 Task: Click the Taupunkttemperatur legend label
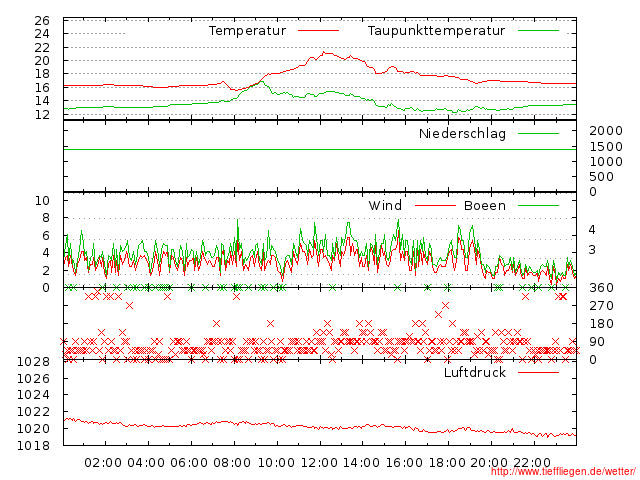click(x=436, y=31)
